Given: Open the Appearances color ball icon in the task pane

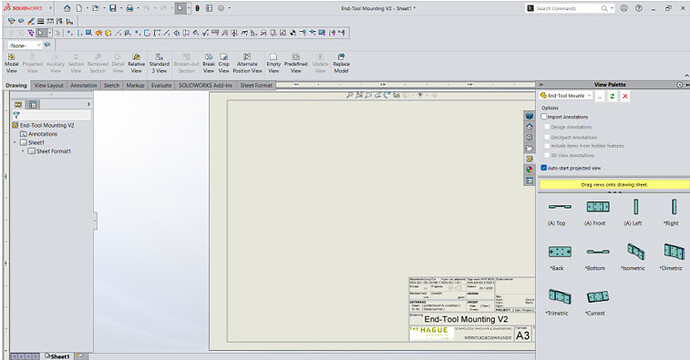Looking at the screenshot, I should click(529, 169).
